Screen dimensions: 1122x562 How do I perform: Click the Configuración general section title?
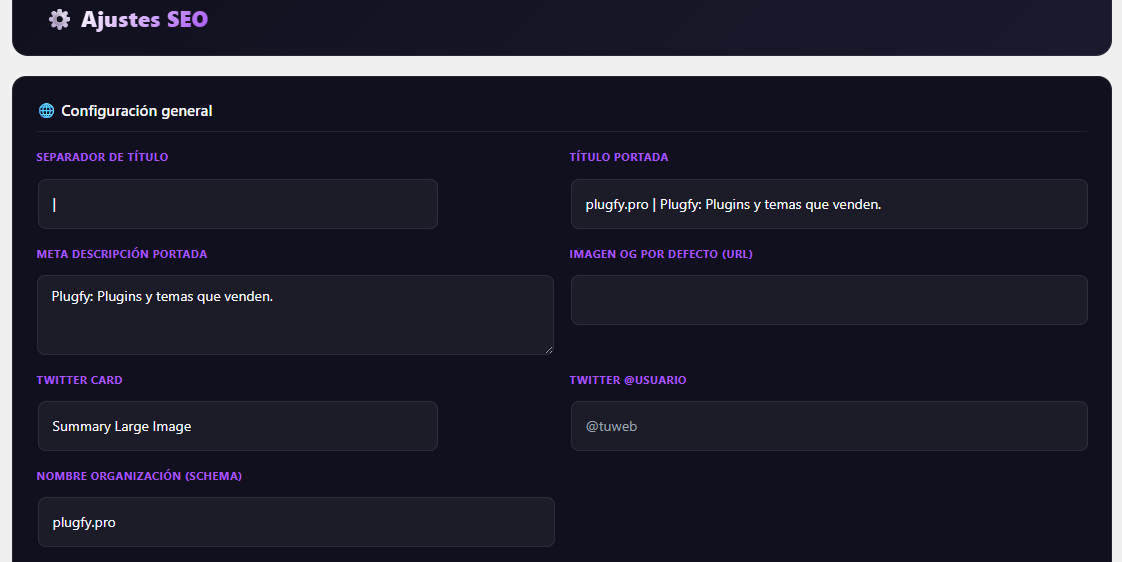click(137, 111)
